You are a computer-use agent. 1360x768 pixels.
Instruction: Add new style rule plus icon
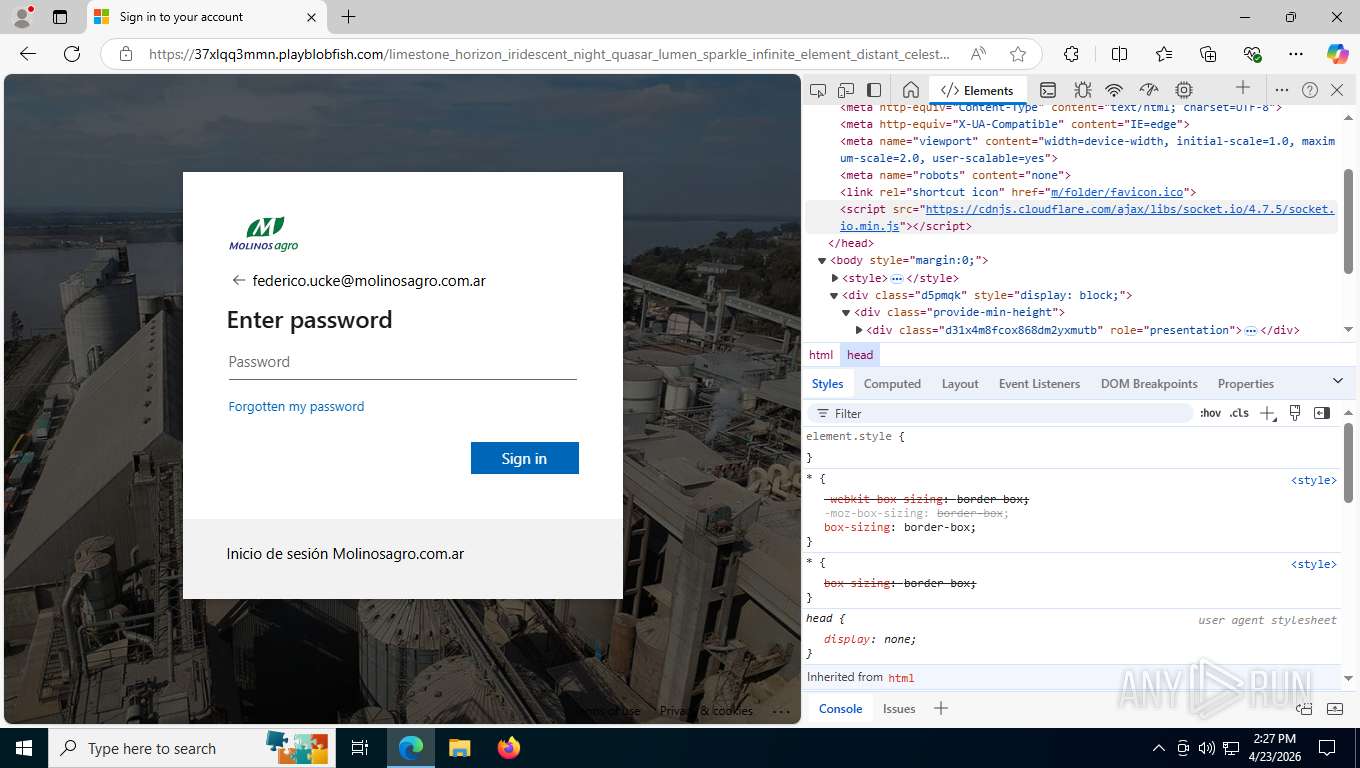pos(1267,413)
